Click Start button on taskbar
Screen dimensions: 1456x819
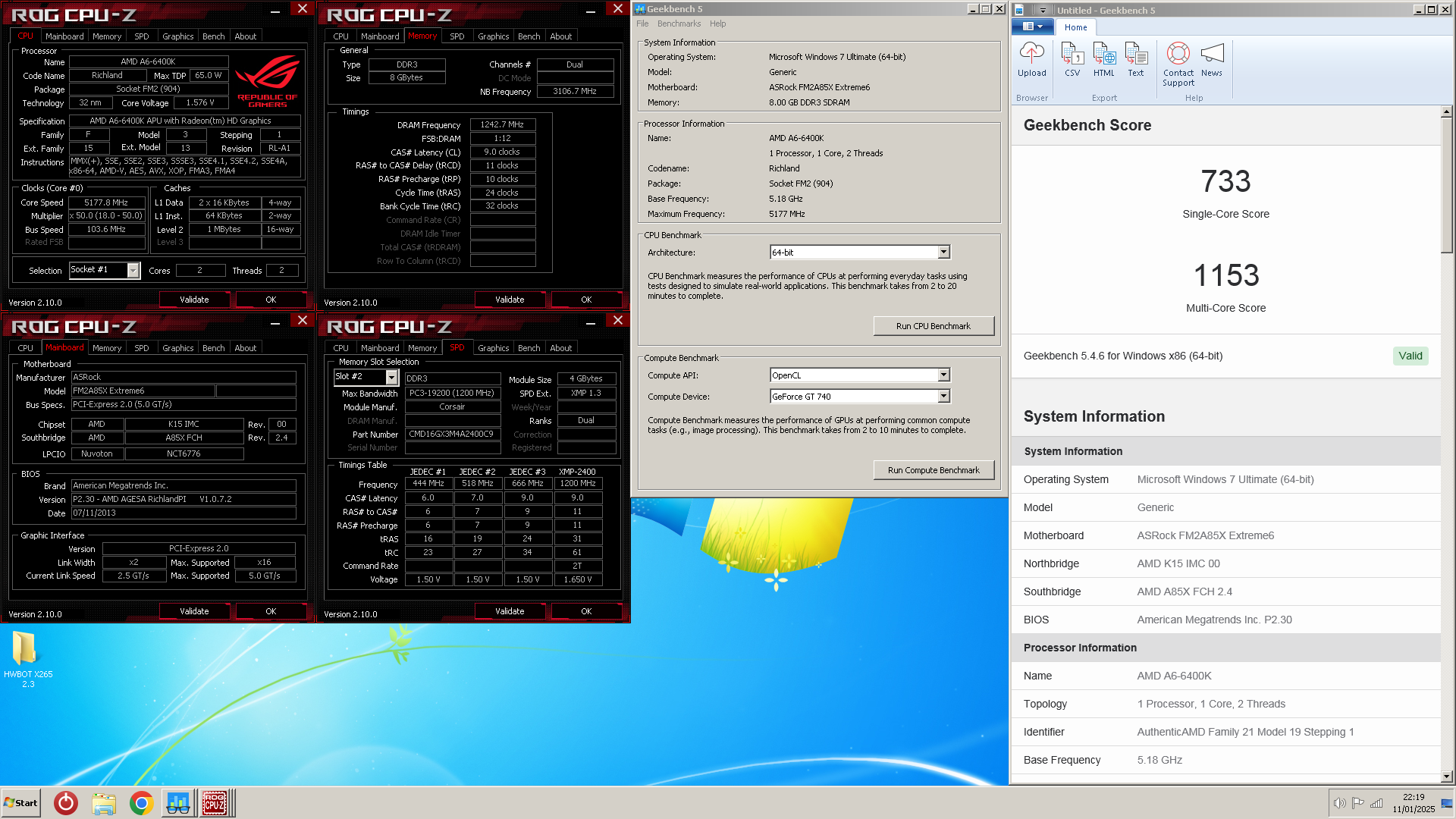[20, 803]
